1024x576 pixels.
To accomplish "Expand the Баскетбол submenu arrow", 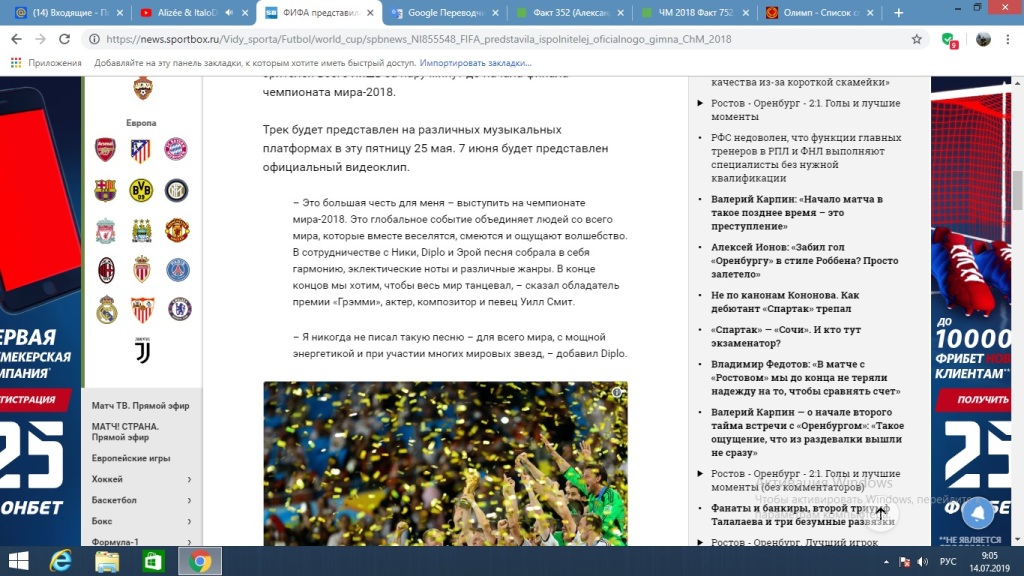I will pyautogui.click(x=189, y=500).
